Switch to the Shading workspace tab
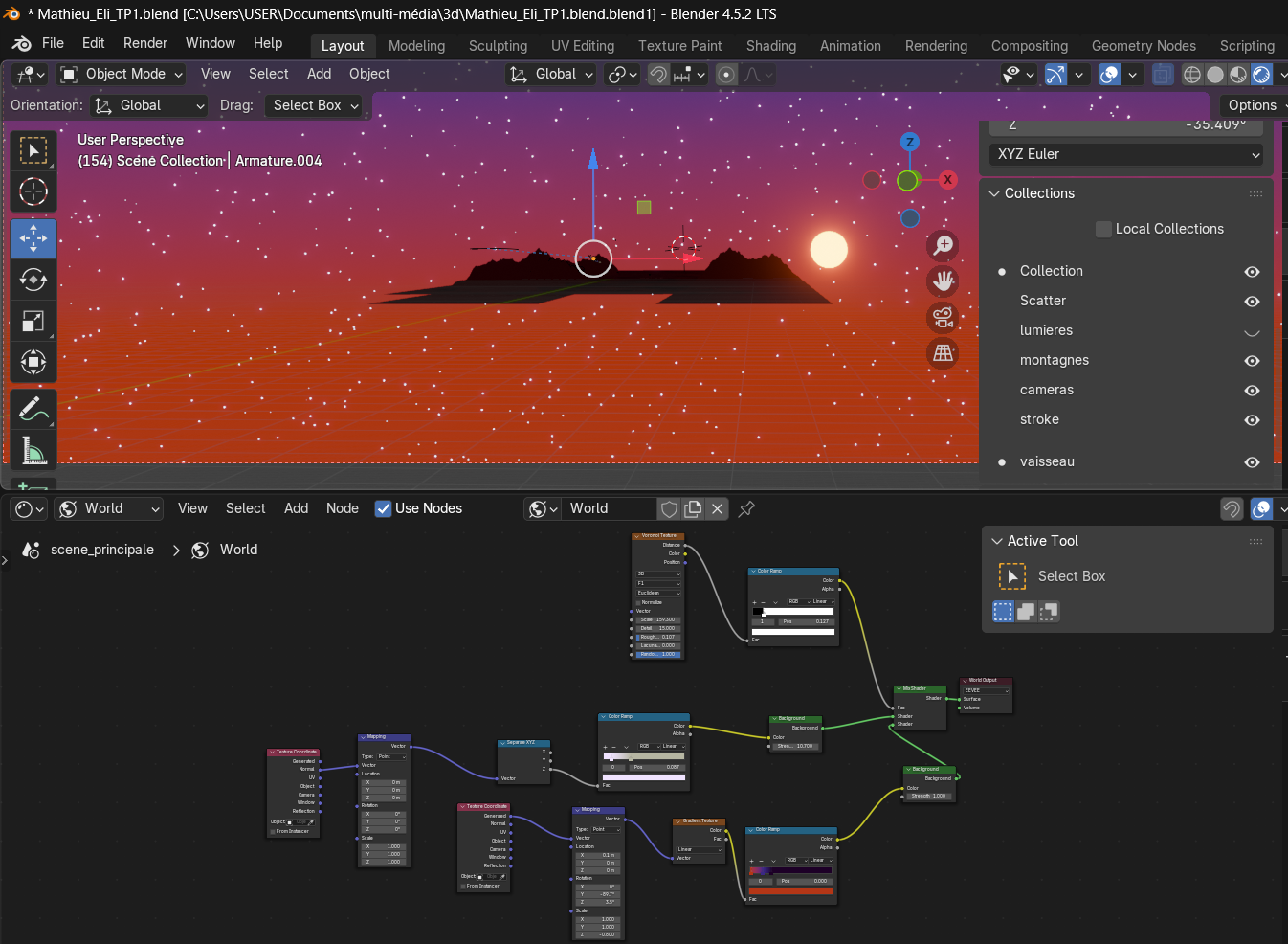The height and width of the screenshot is (944, 1288). point(770,46)
